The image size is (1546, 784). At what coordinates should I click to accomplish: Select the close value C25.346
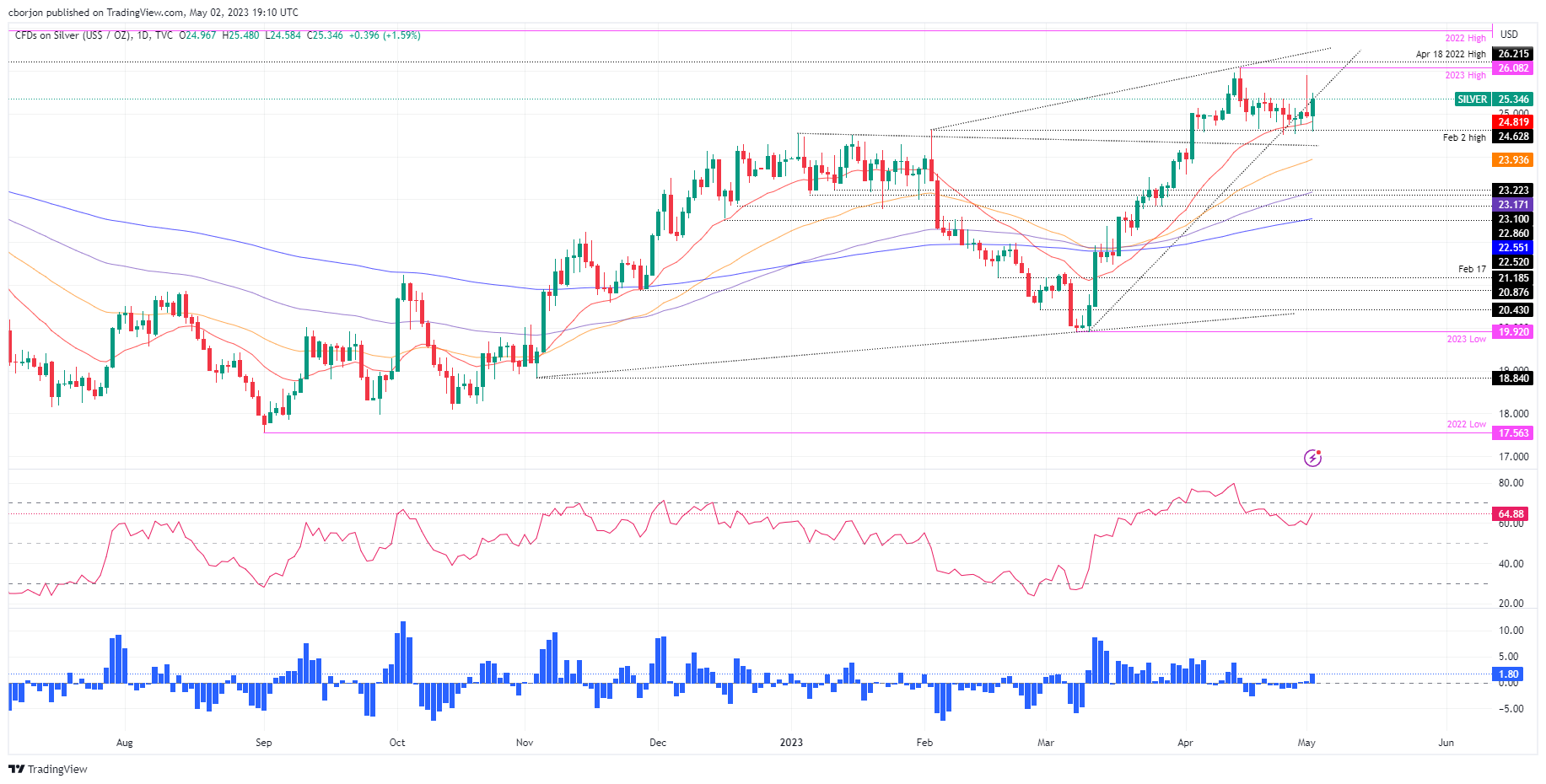pyautogui.click(x=325, y=35)
